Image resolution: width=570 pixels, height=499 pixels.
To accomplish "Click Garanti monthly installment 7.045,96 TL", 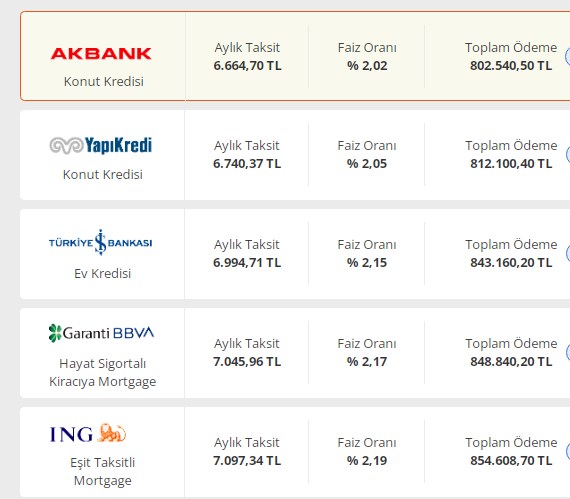I will (x=247, y=362).
